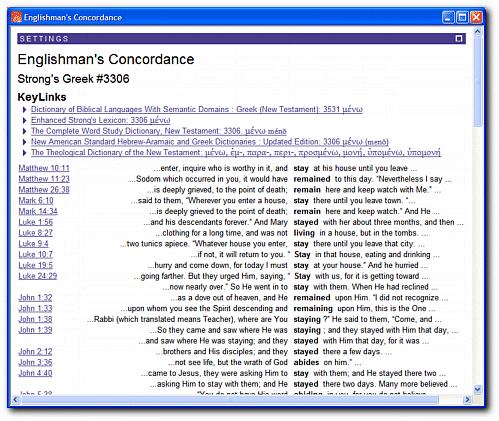The image size is (499, 421).
Task: Click the horizontal scrollbar left arrow
Action: tap(15, 399)
